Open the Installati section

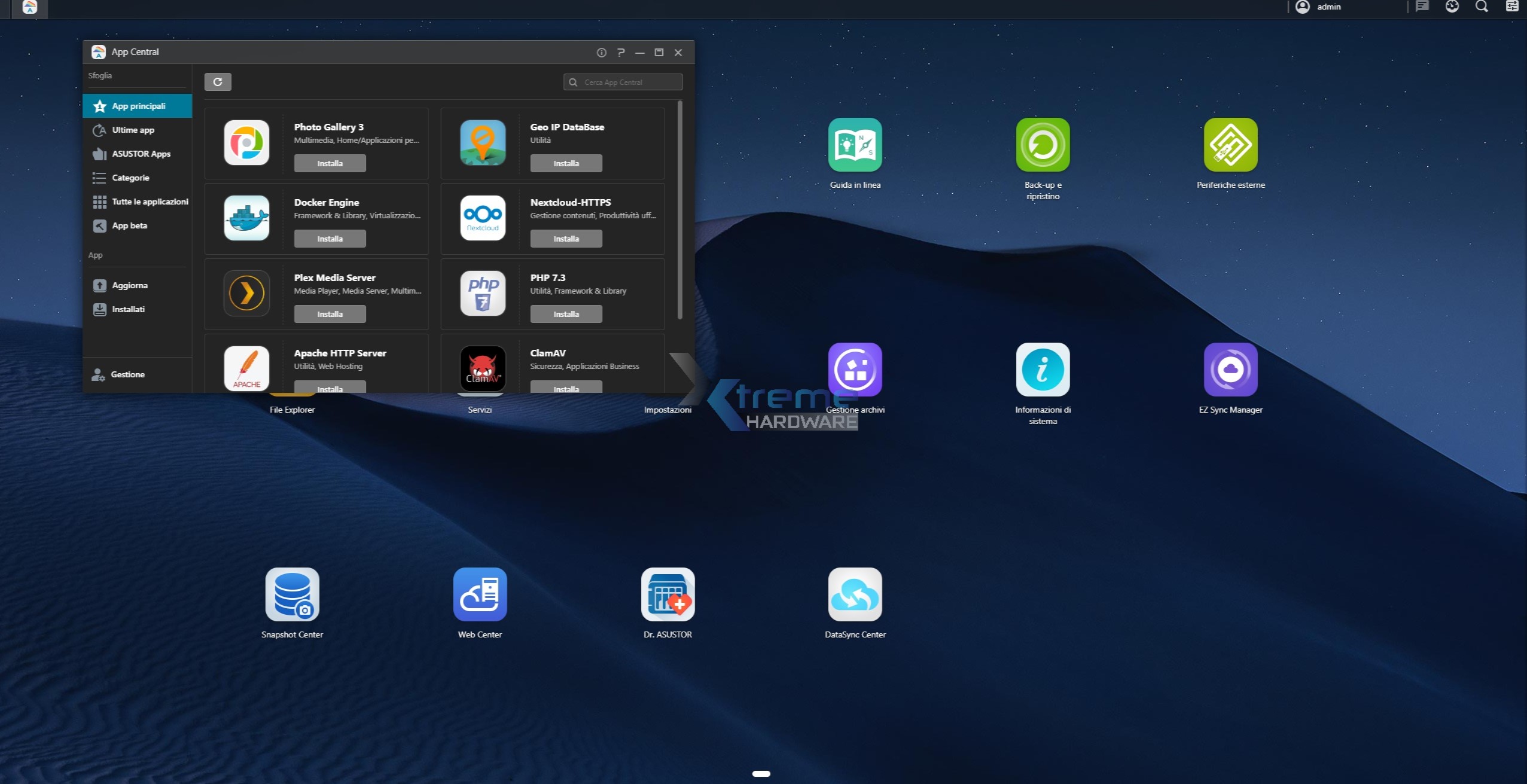pos(128,309)
